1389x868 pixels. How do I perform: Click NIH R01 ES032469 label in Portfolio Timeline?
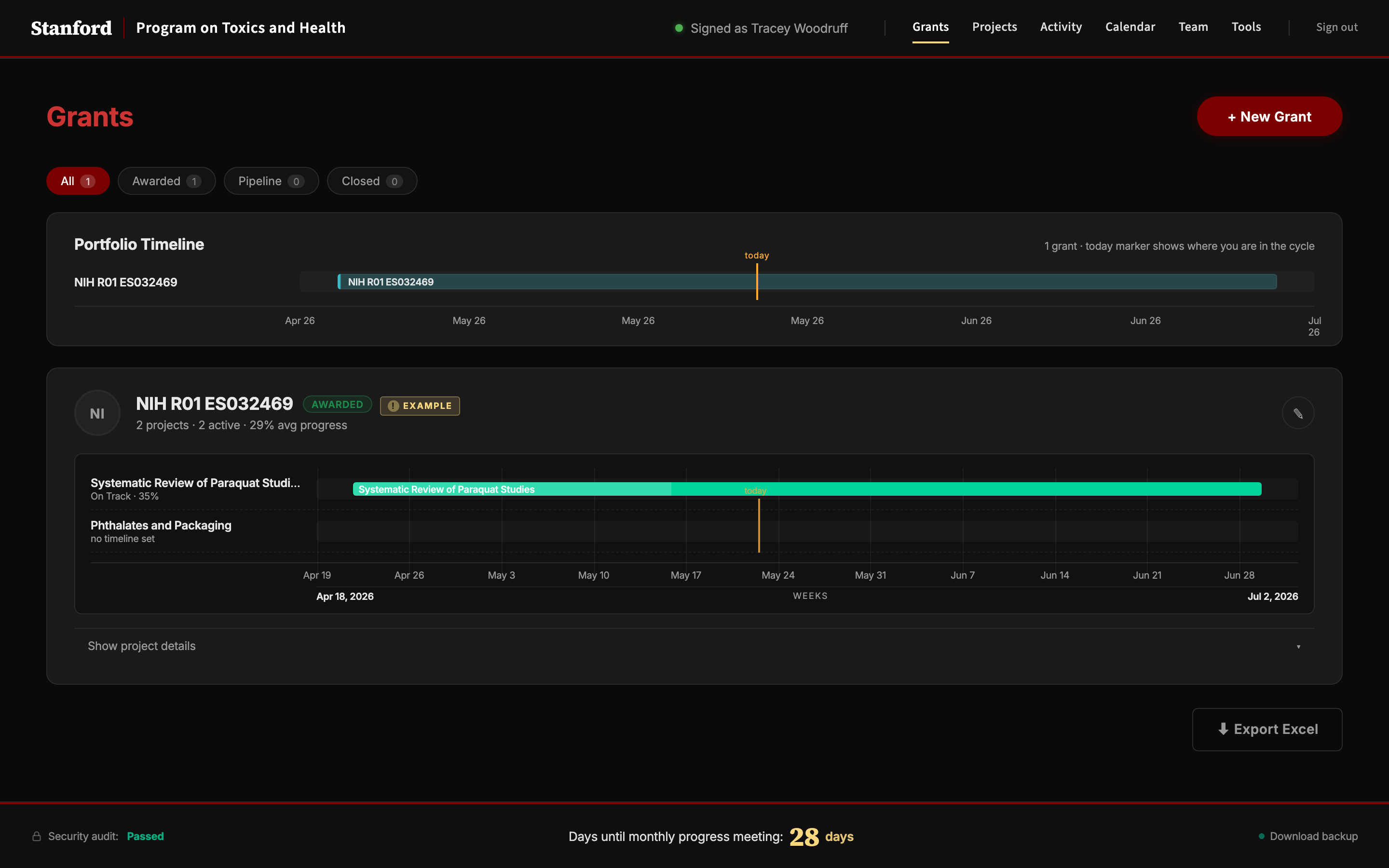126,282
